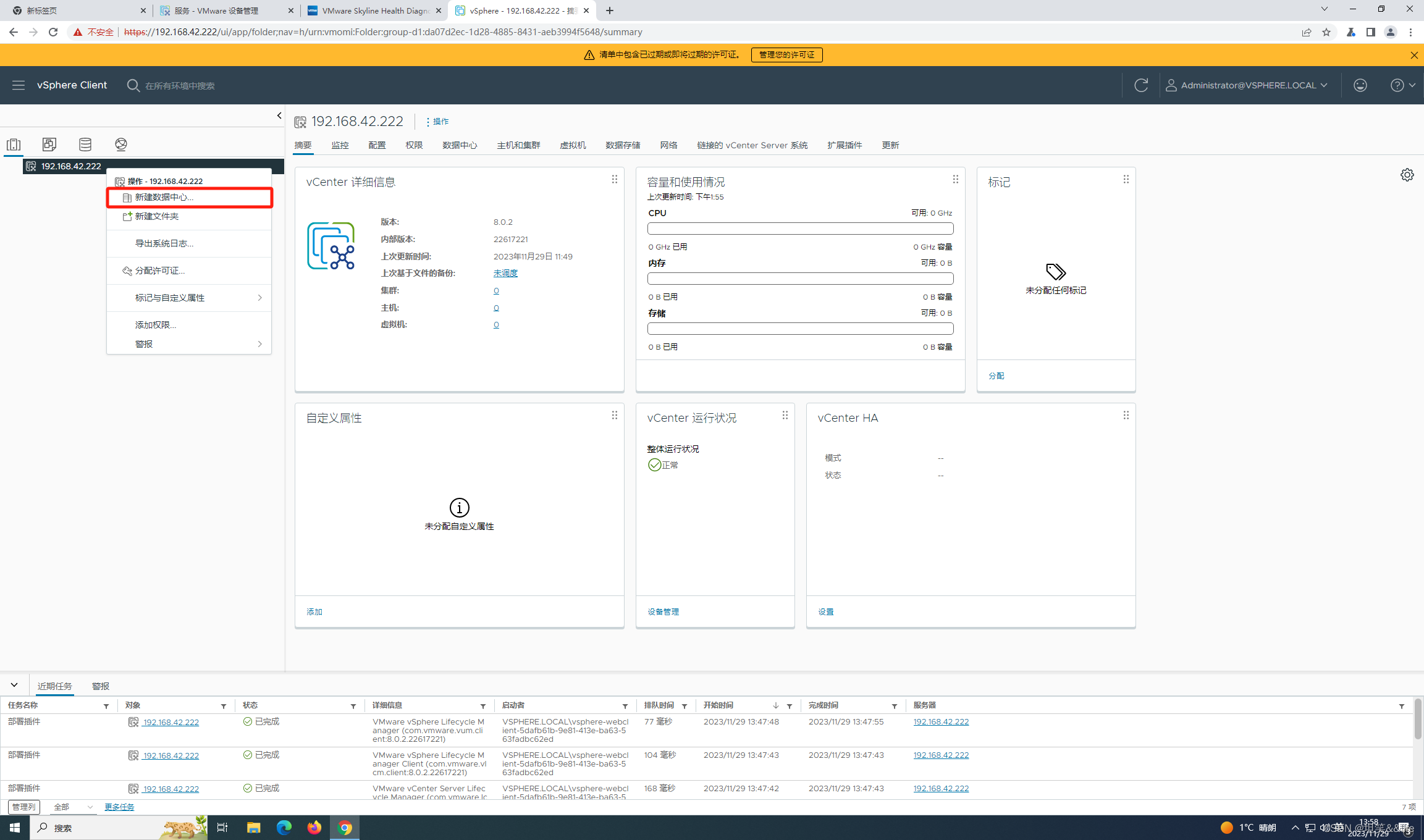1424x840 pixels.
Task: Switch to the 更新 tab
Action: 890,145
